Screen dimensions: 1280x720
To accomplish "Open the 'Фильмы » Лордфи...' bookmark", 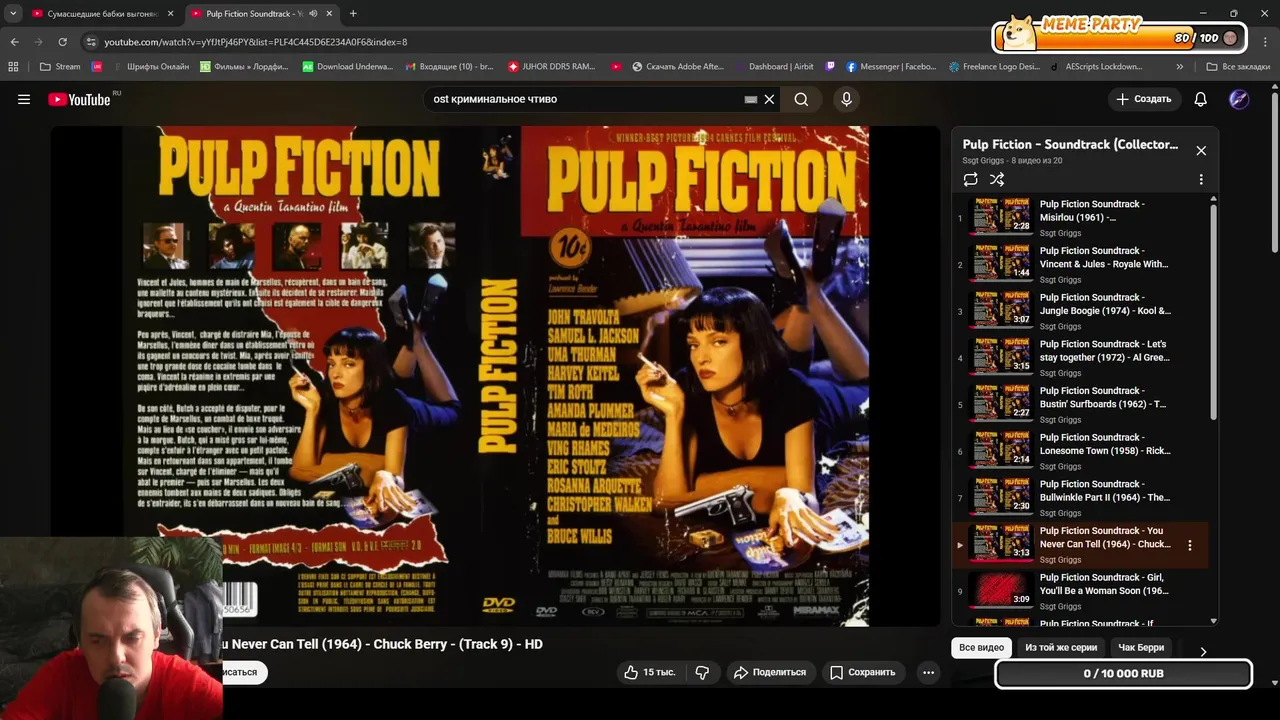I will coord(245,67).
